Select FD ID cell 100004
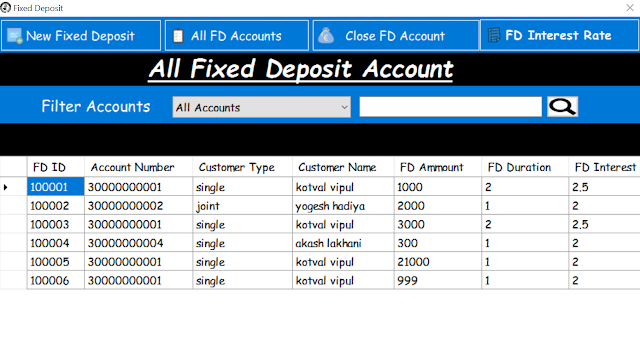640x363 pixels. pyautogui.click(x=56, y=243)
